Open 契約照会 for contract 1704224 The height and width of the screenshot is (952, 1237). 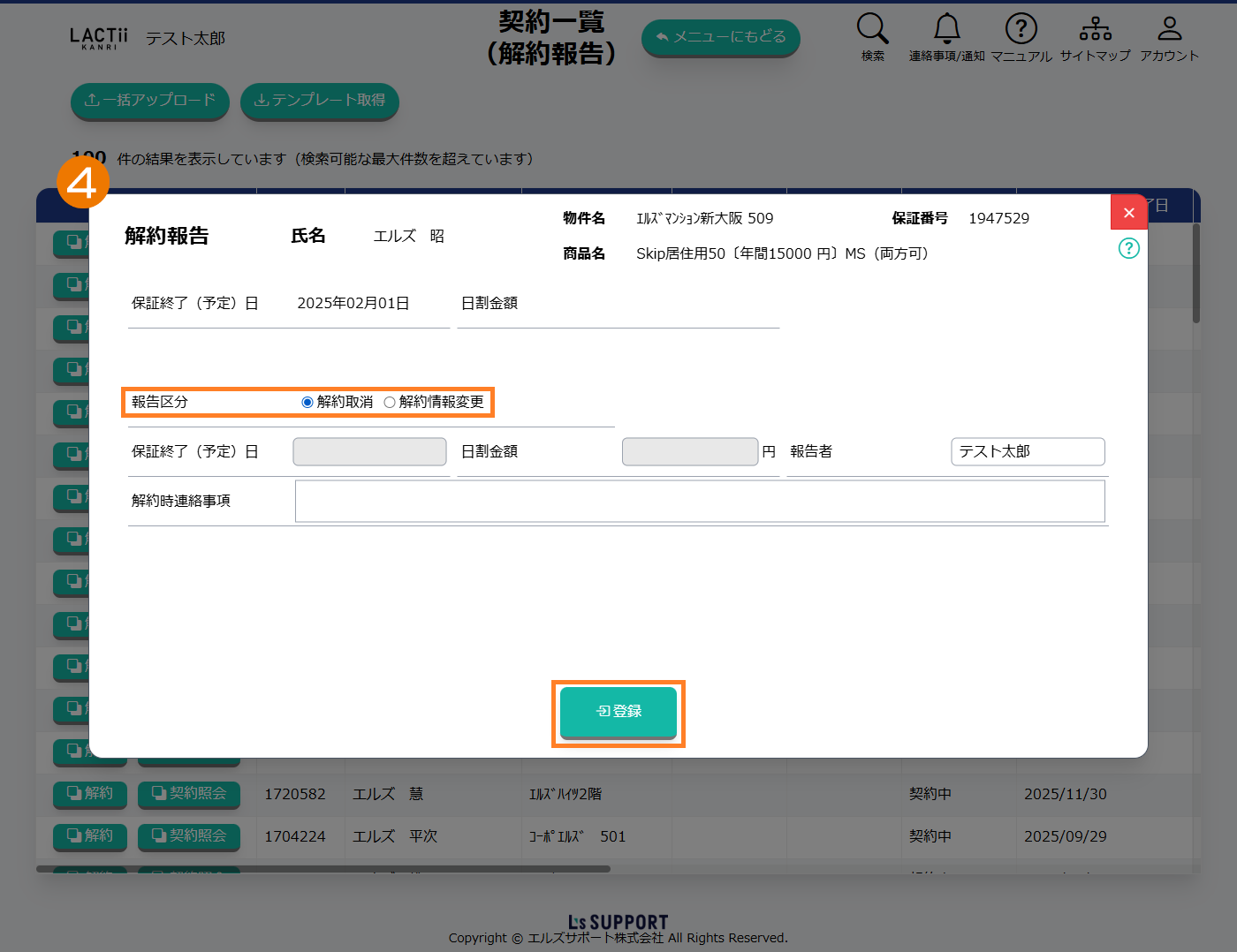click(x=189, y=836)
